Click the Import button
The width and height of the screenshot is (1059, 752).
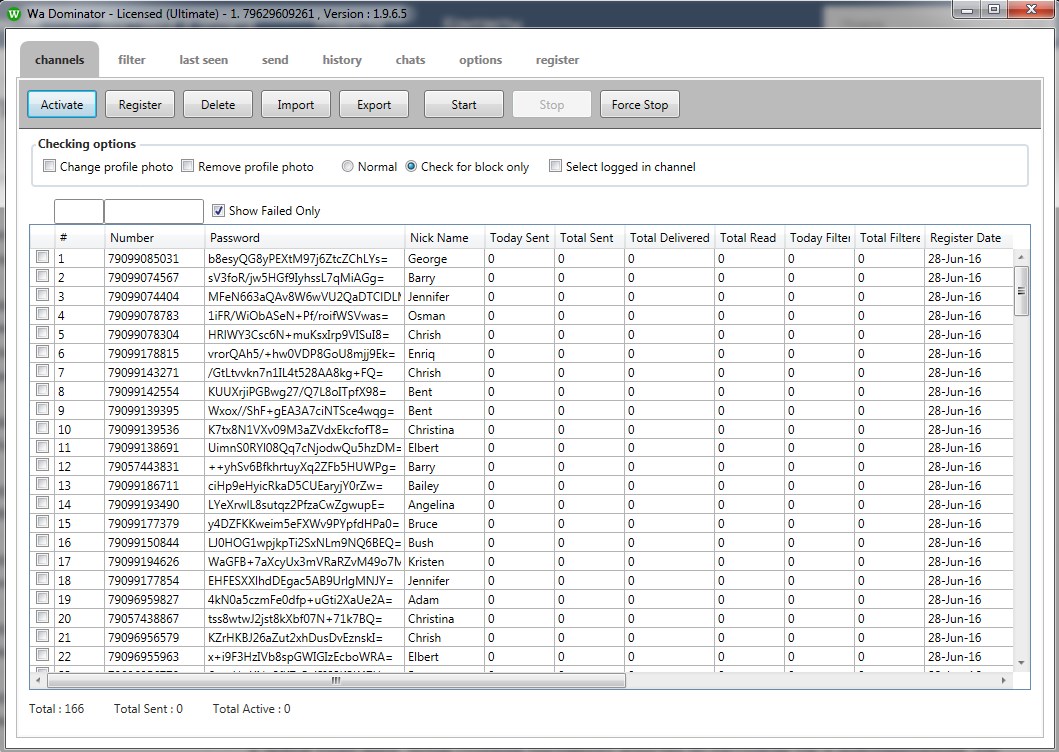[295, 105]
